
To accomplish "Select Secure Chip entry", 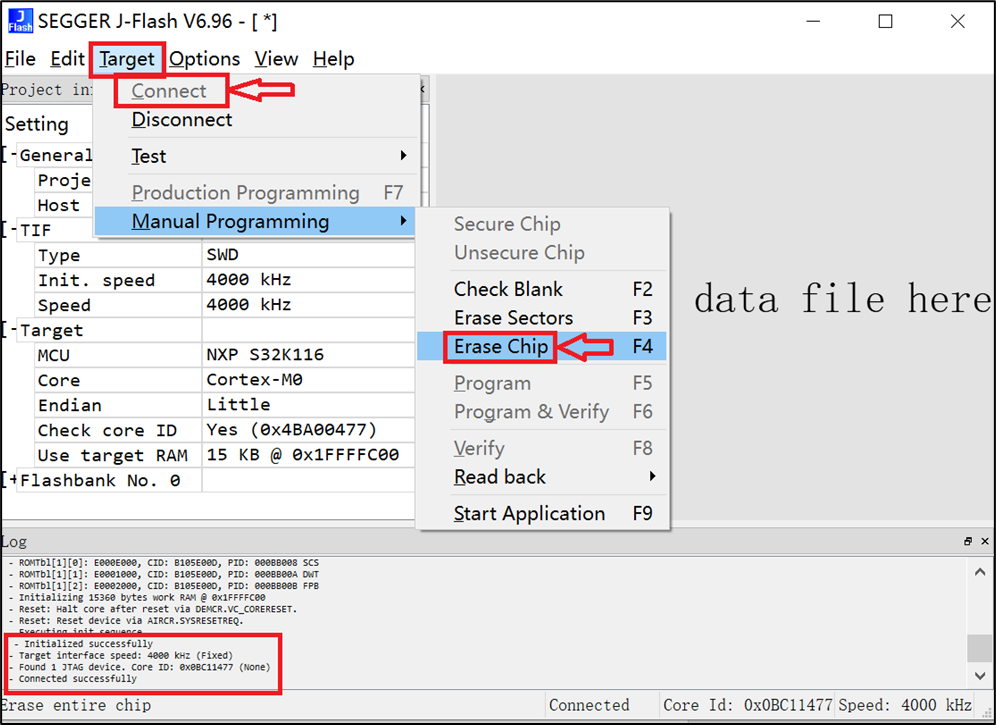I will (x=541, y=224).
